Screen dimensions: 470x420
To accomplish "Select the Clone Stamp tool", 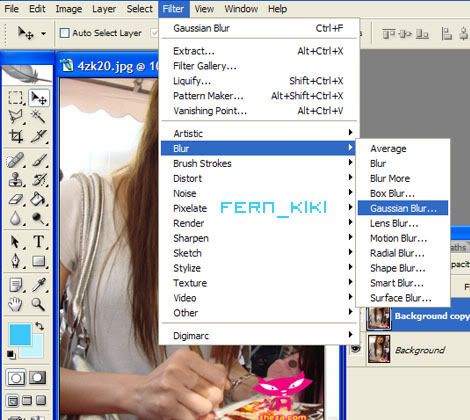I will click(x=15, y=180).
